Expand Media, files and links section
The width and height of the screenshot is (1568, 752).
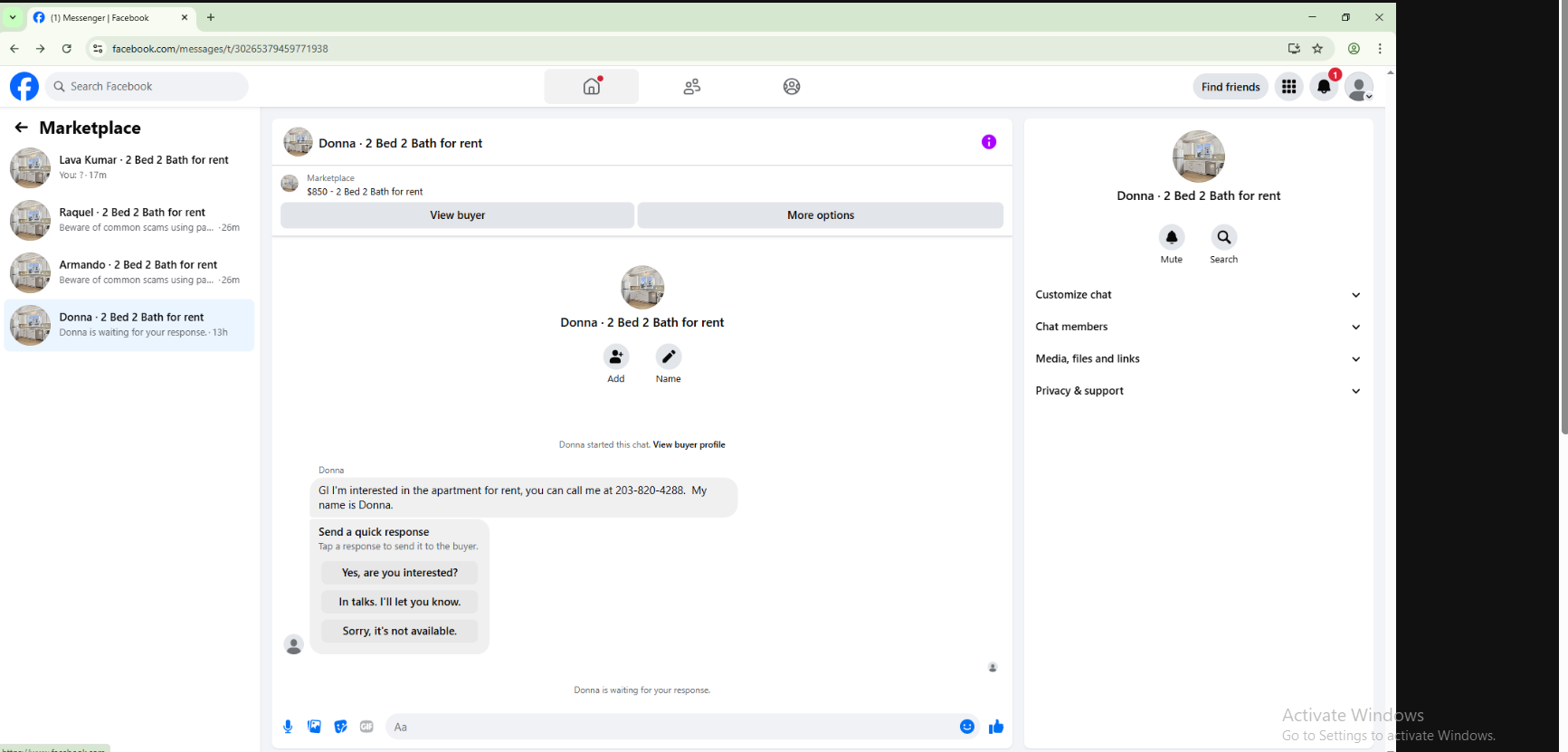[x=1198, y=359]
